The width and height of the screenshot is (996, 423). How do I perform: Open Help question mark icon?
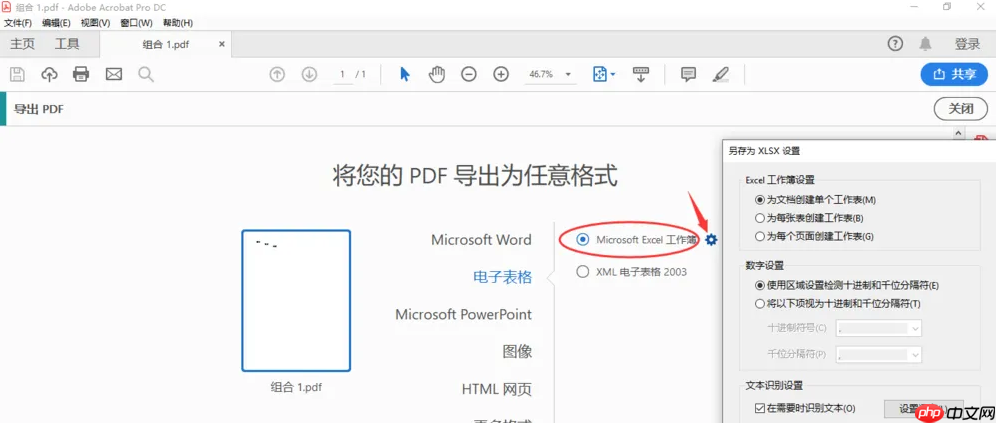tap(895, 44)
